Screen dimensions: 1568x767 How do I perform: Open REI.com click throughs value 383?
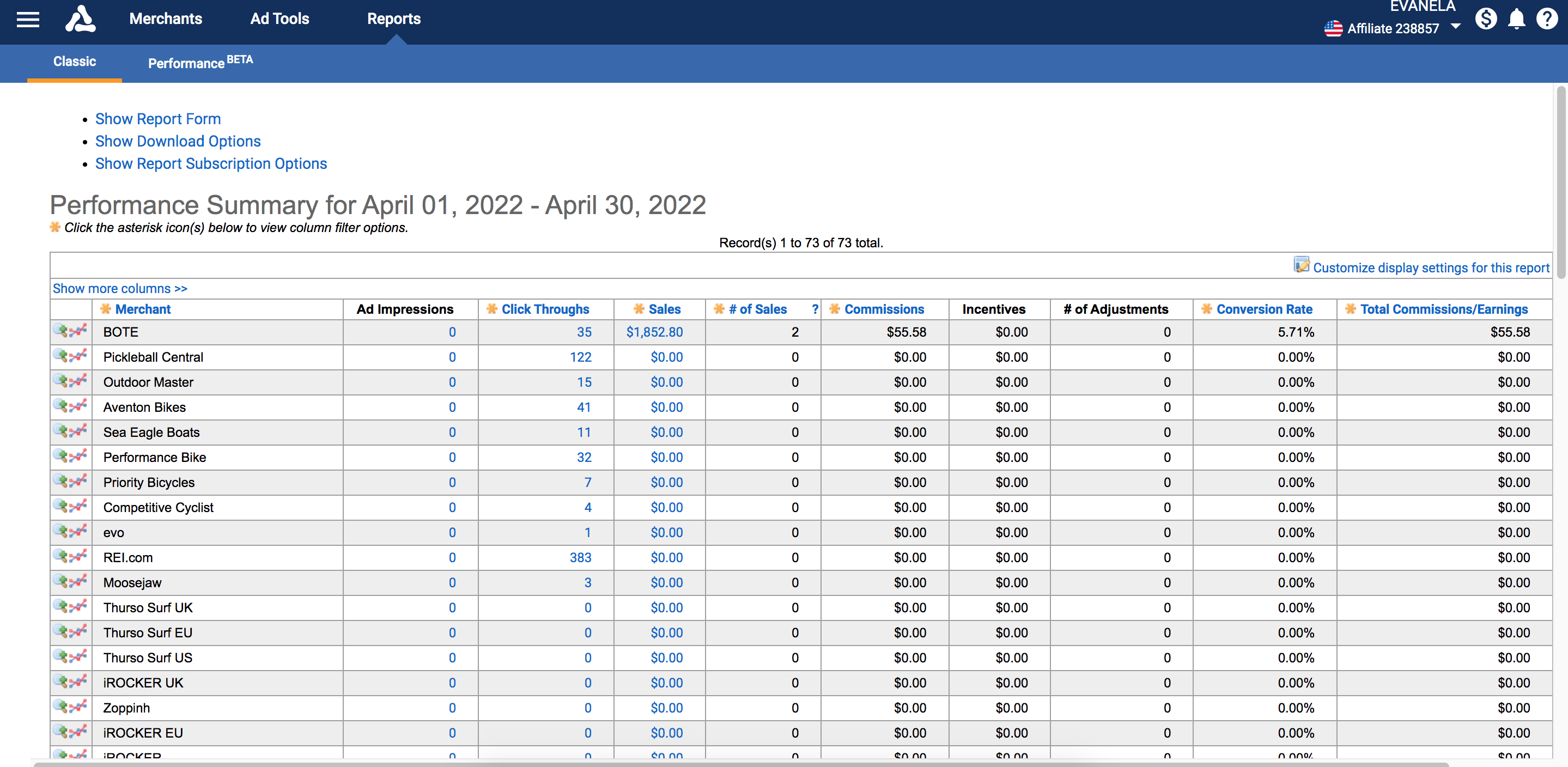(x=581, y=558)
